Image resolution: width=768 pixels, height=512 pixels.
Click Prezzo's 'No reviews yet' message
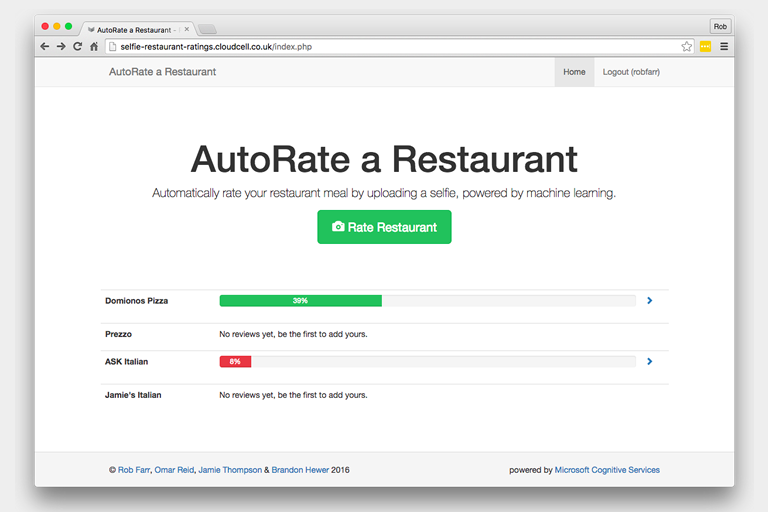pyautogui.click(x=293, y=334)
